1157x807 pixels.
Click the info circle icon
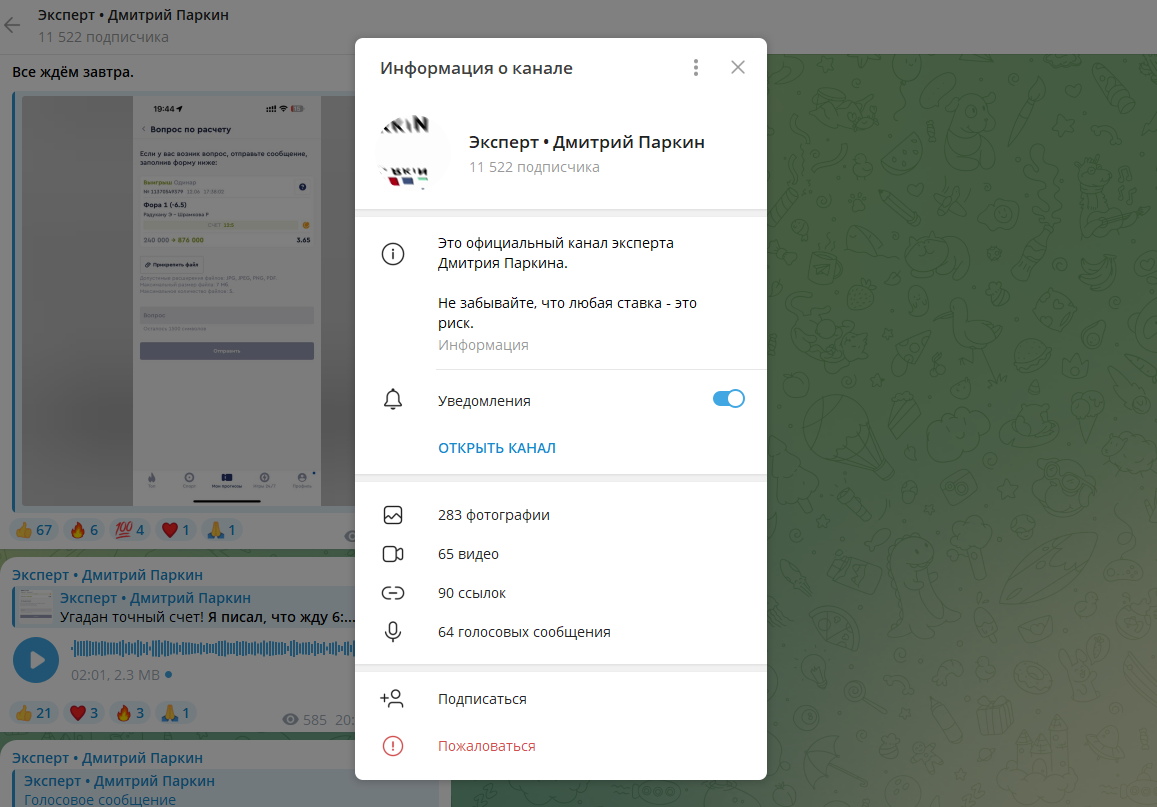pos(393,254)
